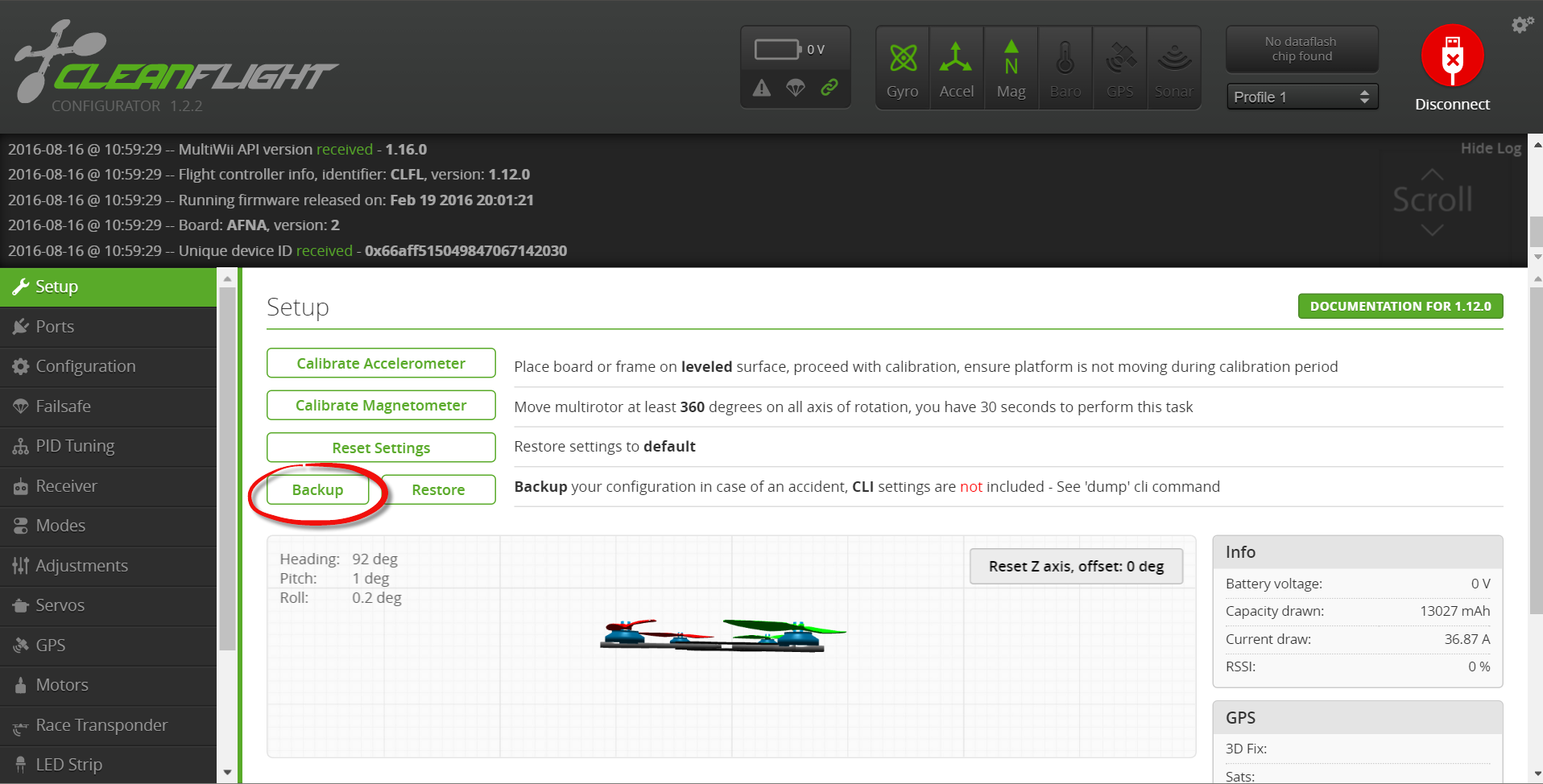Click the Disconnect label
The width and height of the screenshot is (1543, 784).
pyautogui.click(x=1453, y=105)
